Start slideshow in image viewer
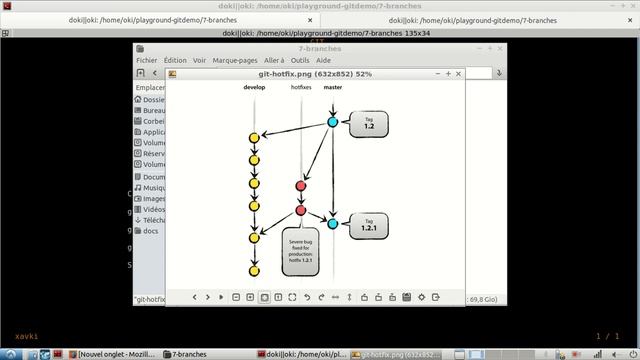Screen dimensions: 640x360 (x=221, y=297)
